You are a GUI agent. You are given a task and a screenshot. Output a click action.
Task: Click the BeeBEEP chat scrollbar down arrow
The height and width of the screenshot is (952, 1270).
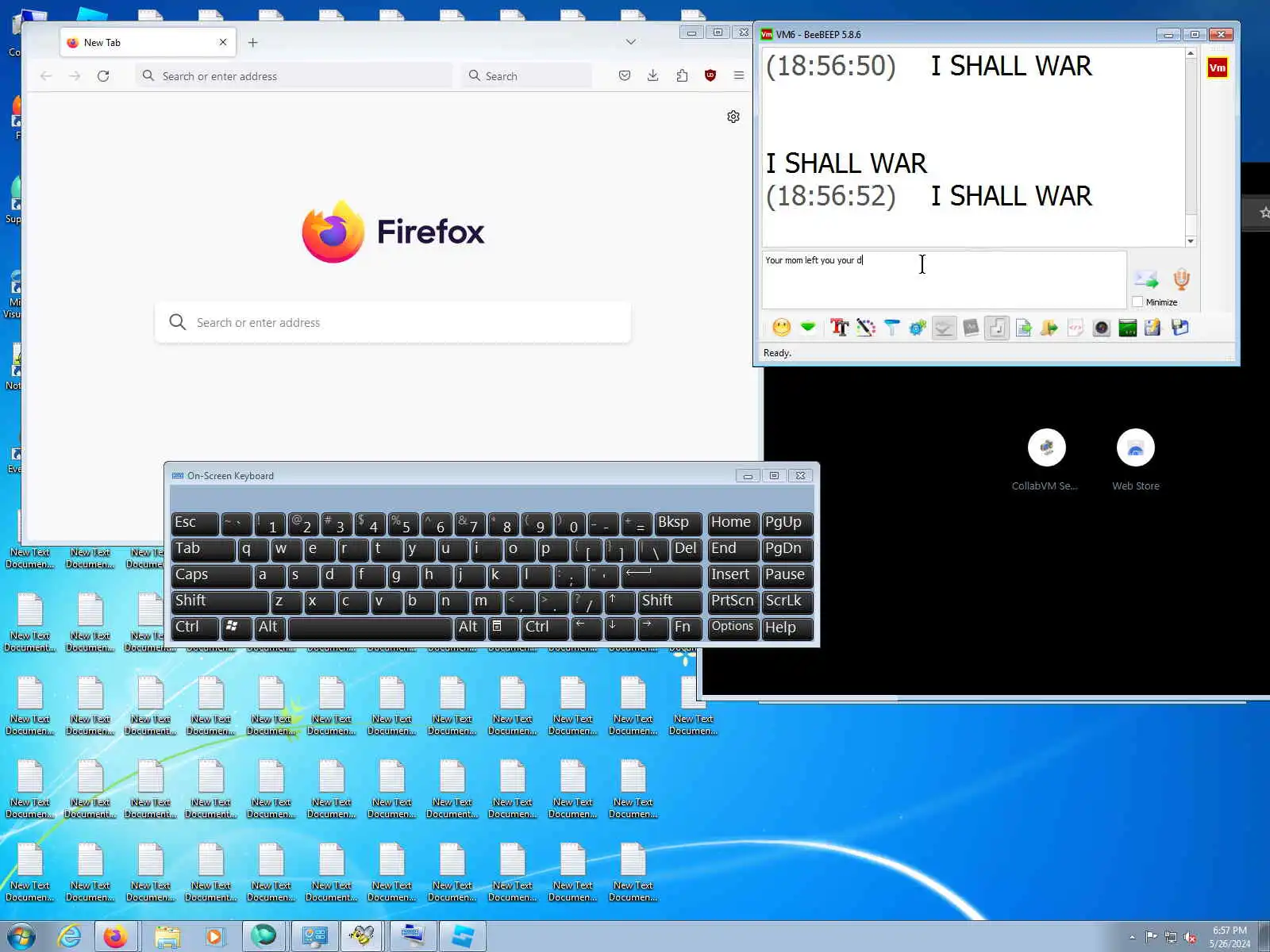click(1191, 241)
